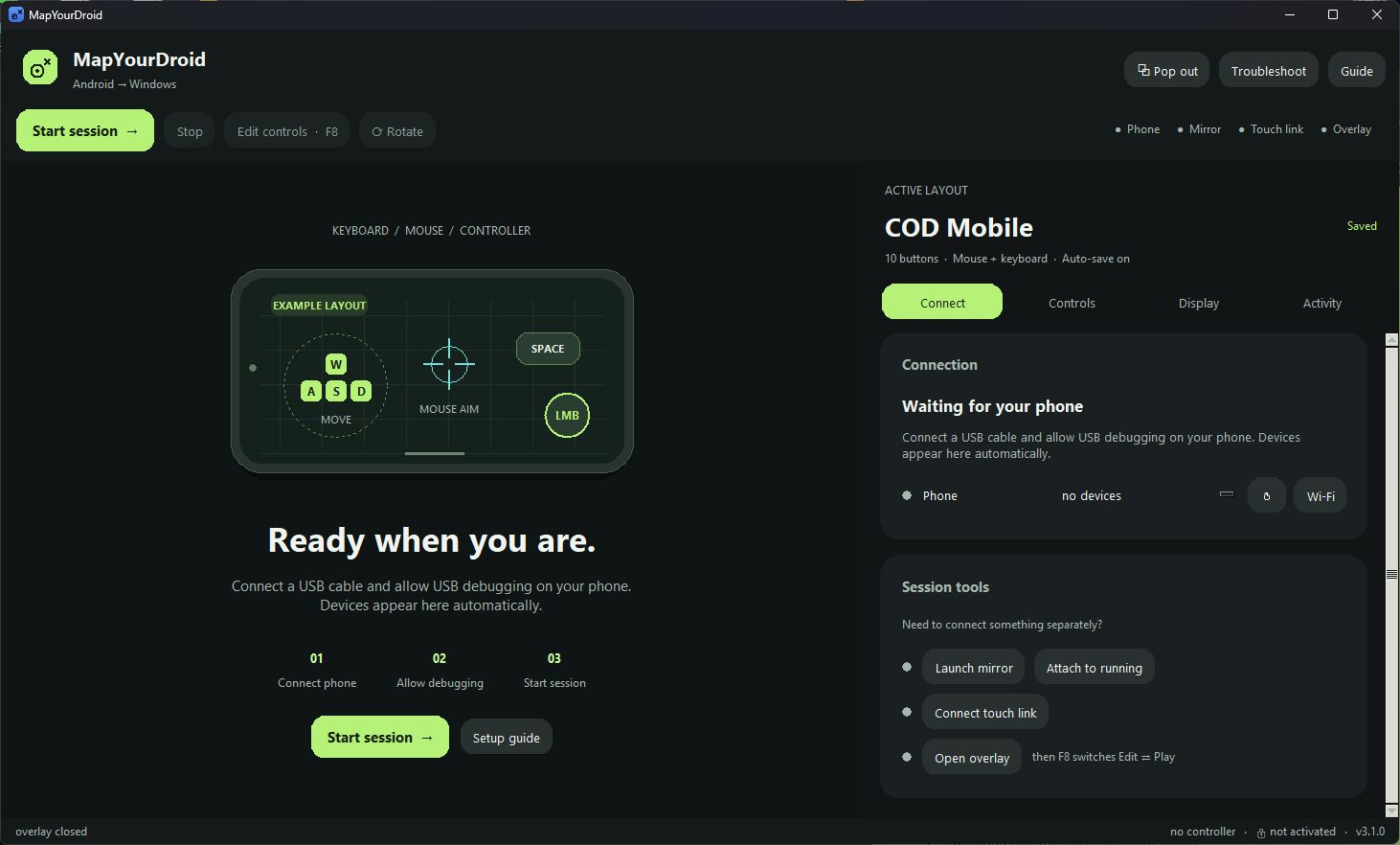
Task: Click the COD Mobile layout name
Action: coord(959,227)
